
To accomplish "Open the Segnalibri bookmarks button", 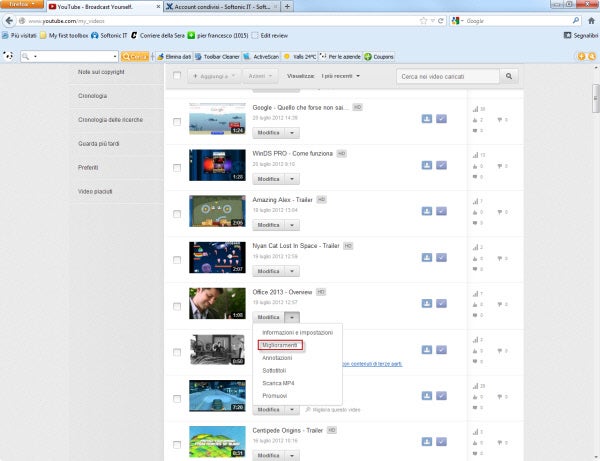I will pos(581,35).
